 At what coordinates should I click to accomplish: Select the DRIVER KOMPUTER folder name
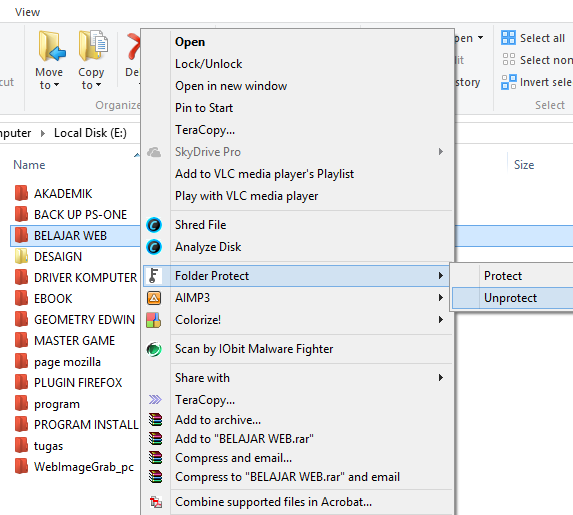click(85, 278)
